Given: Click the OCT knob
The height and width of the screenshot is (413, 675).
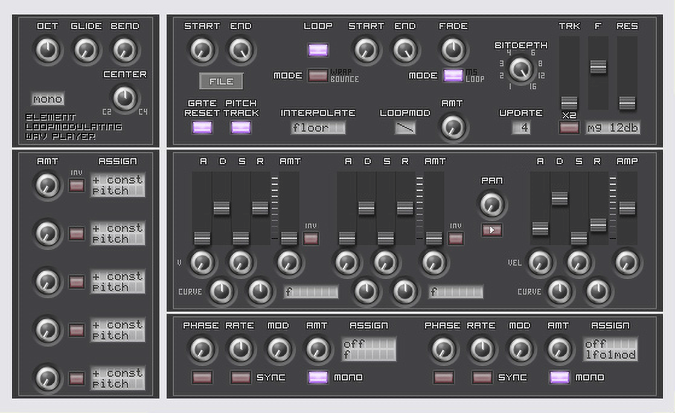Looking at the screenshot, I should pos(47,50).
